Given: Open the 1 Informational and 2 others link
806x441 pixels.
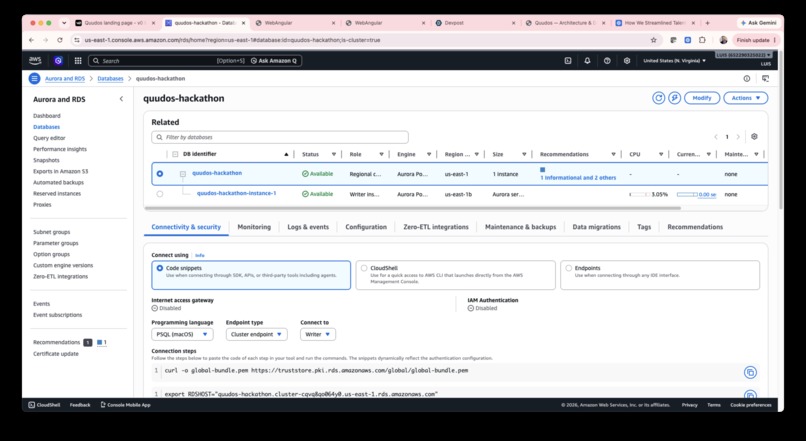Looking at the screenshot, I should click(x=578, y=178).
